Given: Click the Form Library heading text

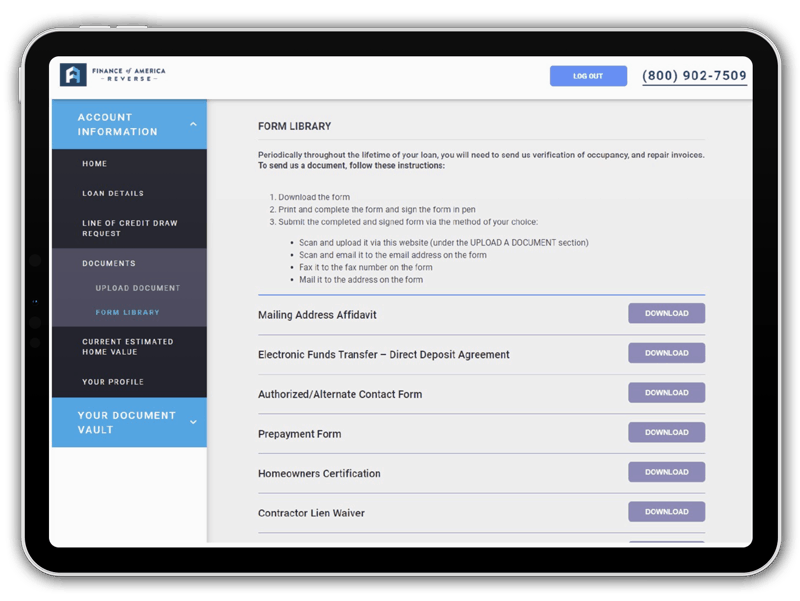Looking at the screenshot, I should [x=294, y=126].
